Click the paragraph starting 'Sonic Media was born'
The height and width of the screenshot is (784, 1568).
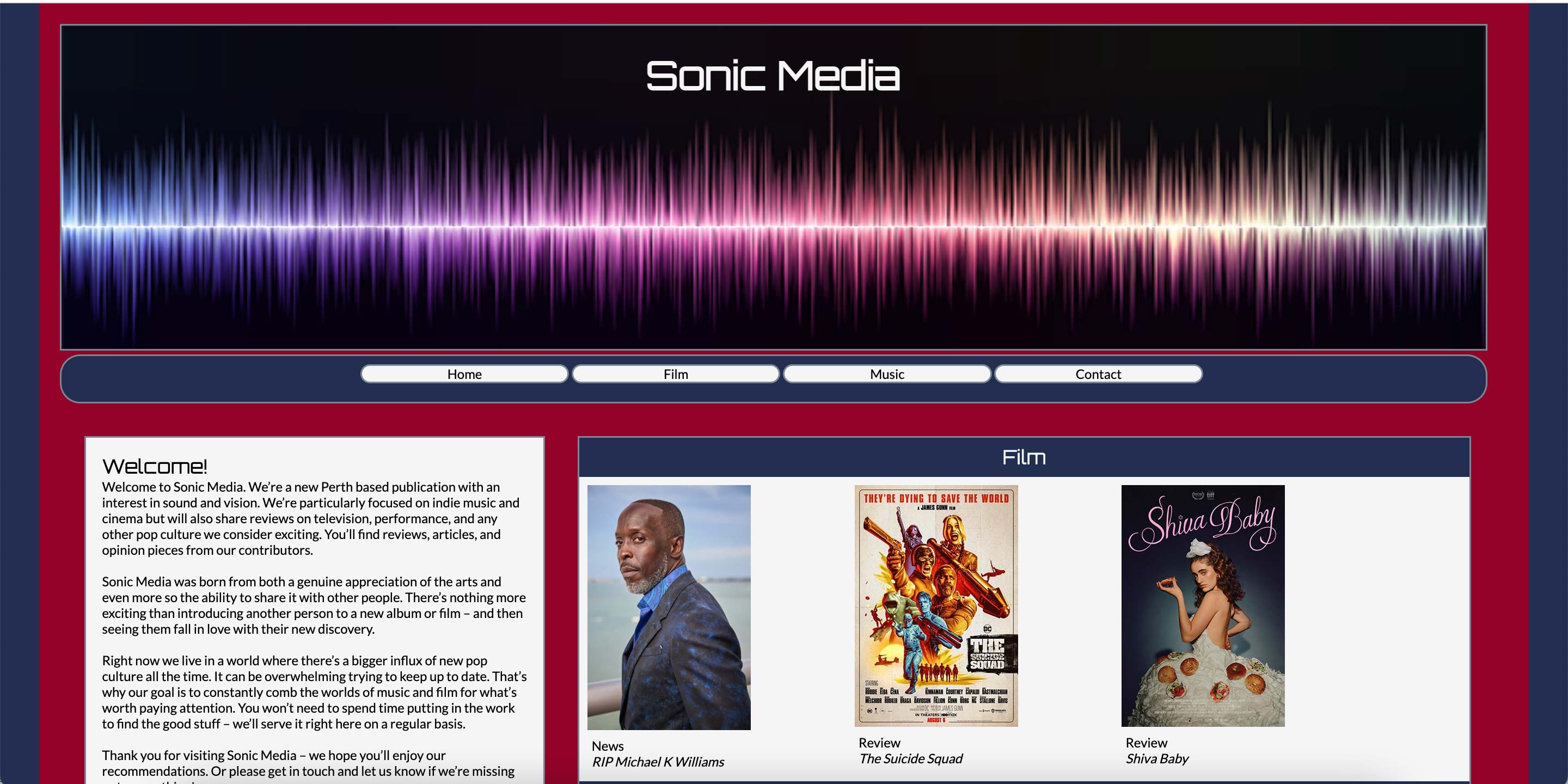pos(314,605)
